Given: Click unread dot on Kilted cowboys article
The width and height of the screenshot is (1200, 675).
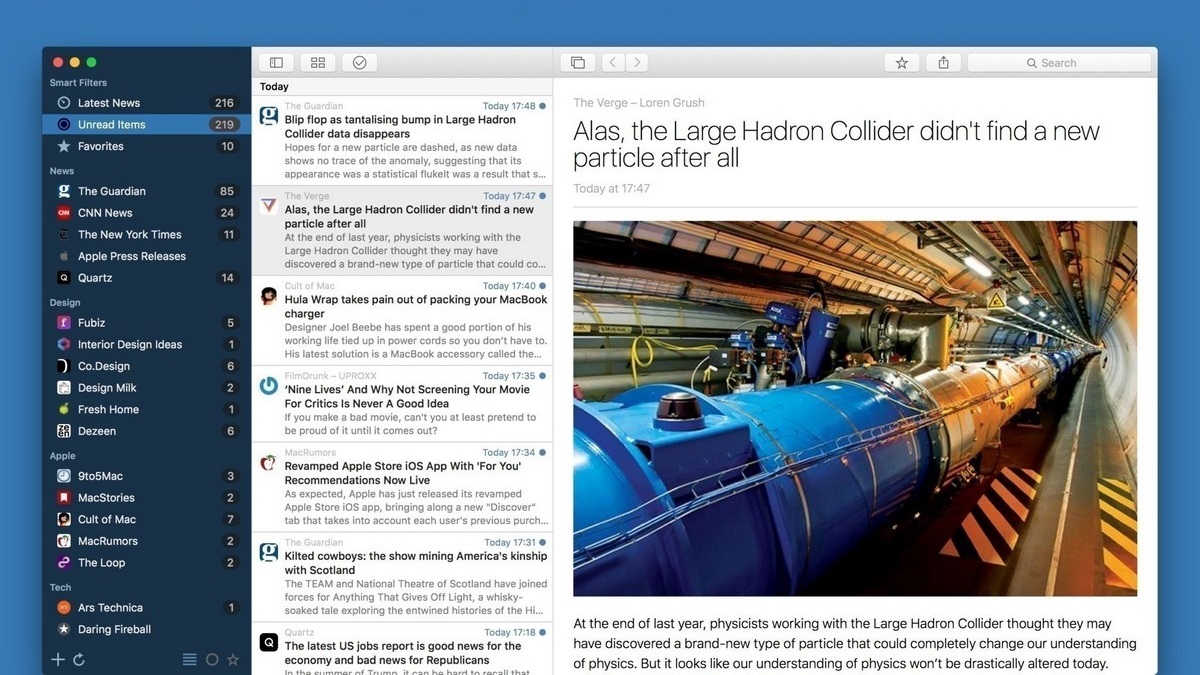Looking at the screenshot, I should 543,543.
